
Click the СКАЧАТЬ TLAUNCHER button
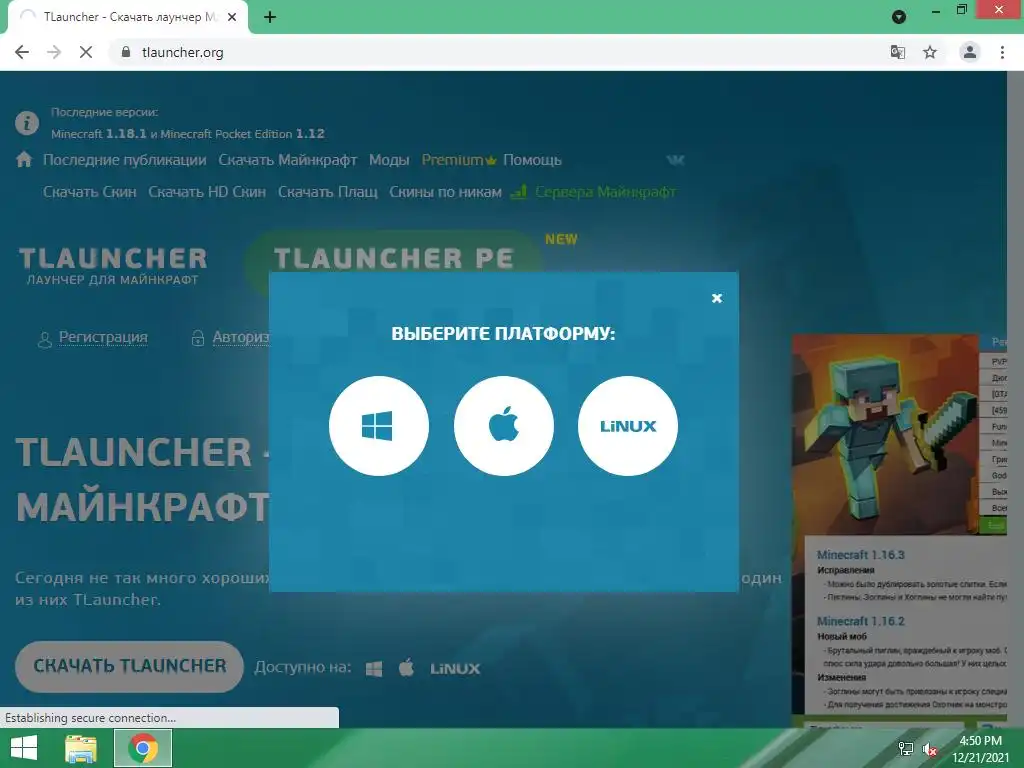click(x=129, y=666)
